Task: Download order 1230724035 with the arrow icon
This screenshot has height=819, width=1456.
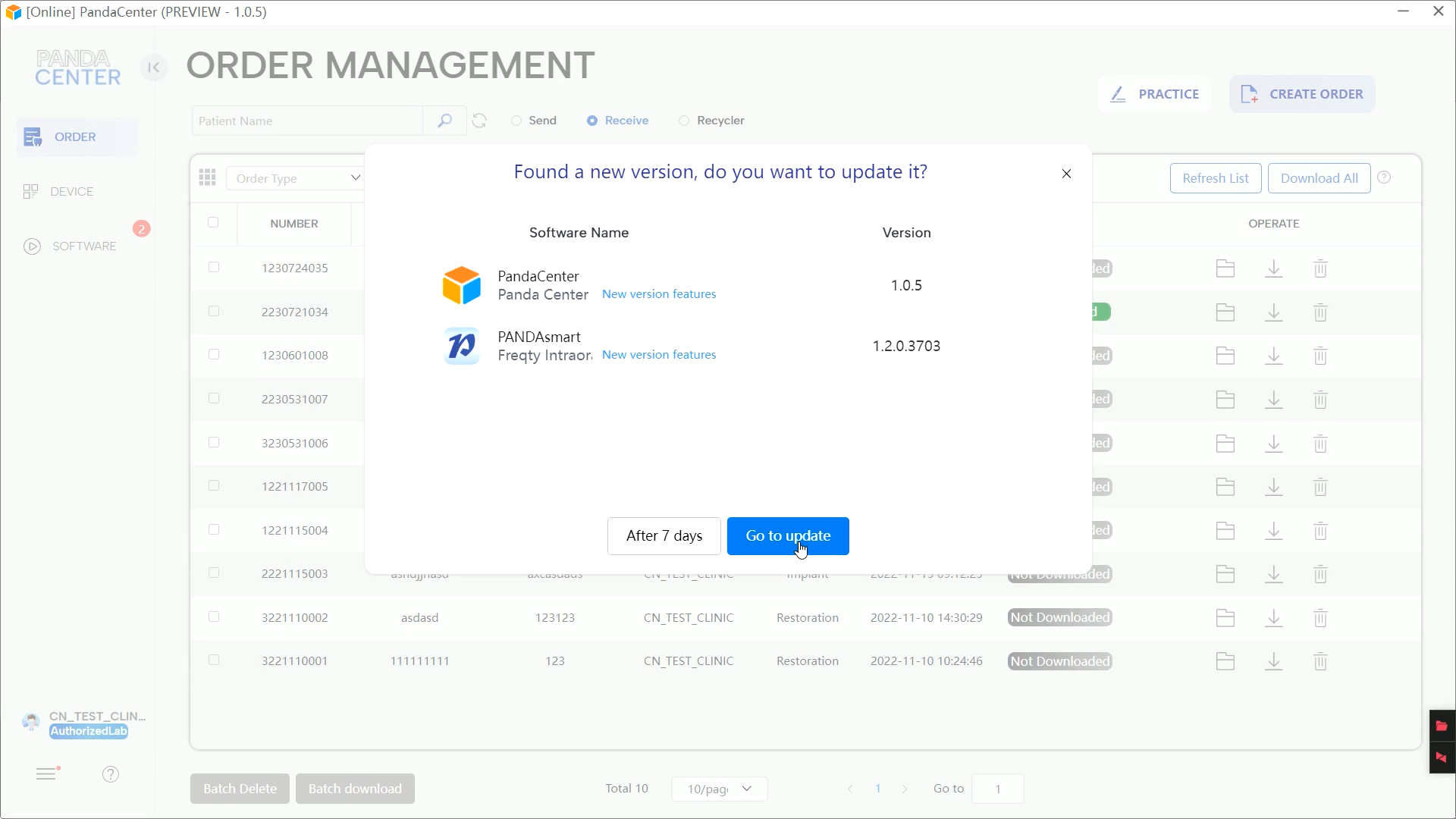Action: [x=1274, y=268]
